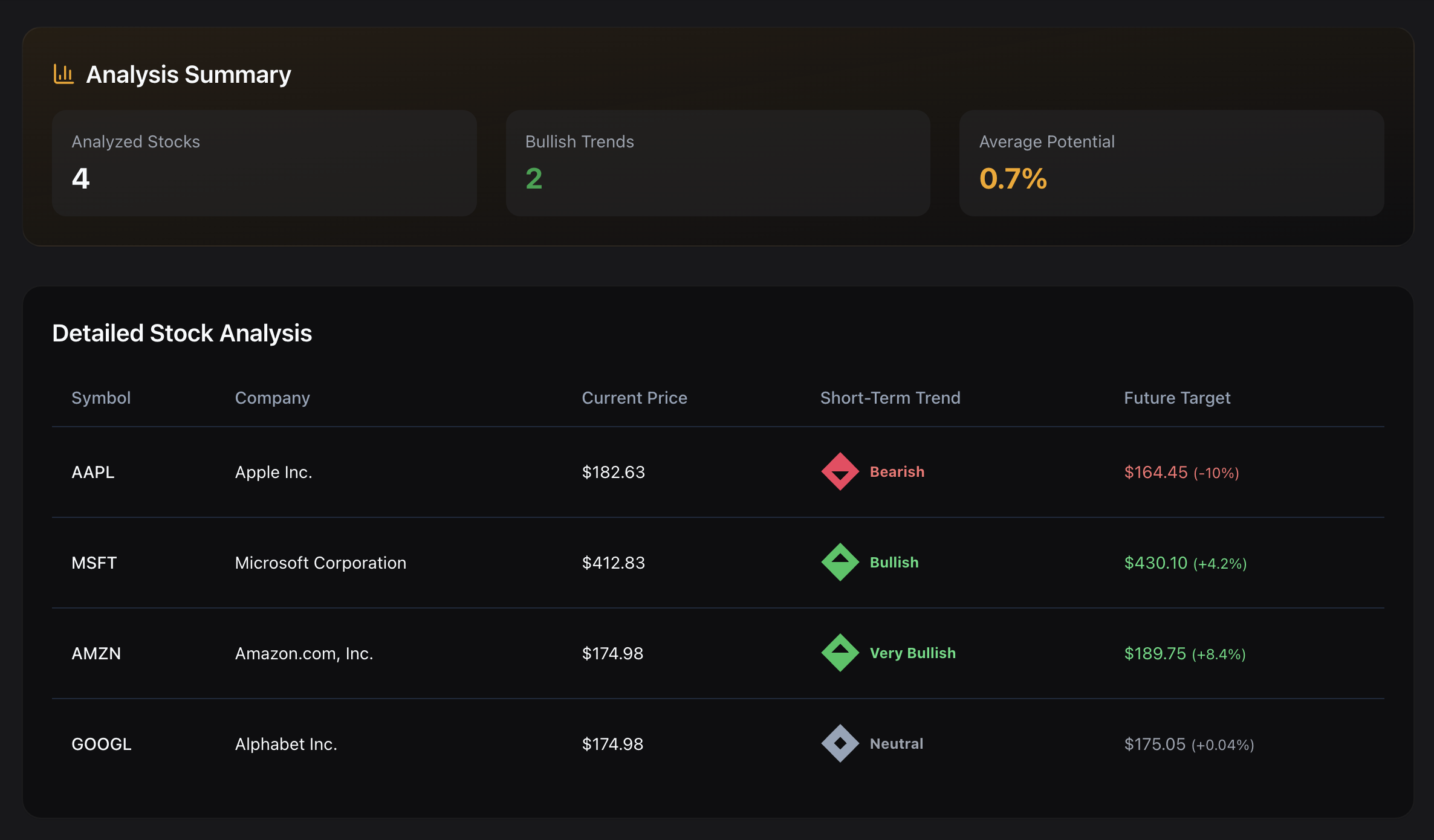Click the AMZN ticker symbol

[x=96, y=653]
